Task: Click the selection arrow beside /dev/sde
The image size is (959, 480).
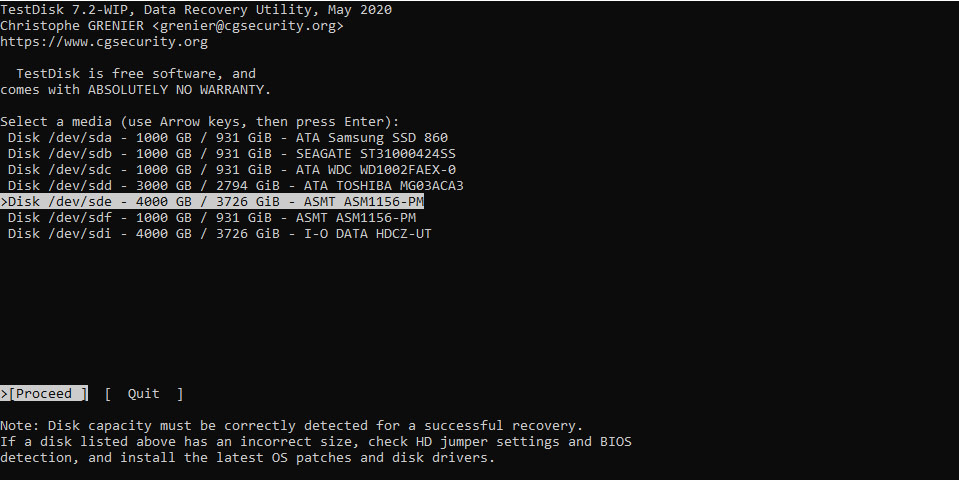Action: (4, 202)
